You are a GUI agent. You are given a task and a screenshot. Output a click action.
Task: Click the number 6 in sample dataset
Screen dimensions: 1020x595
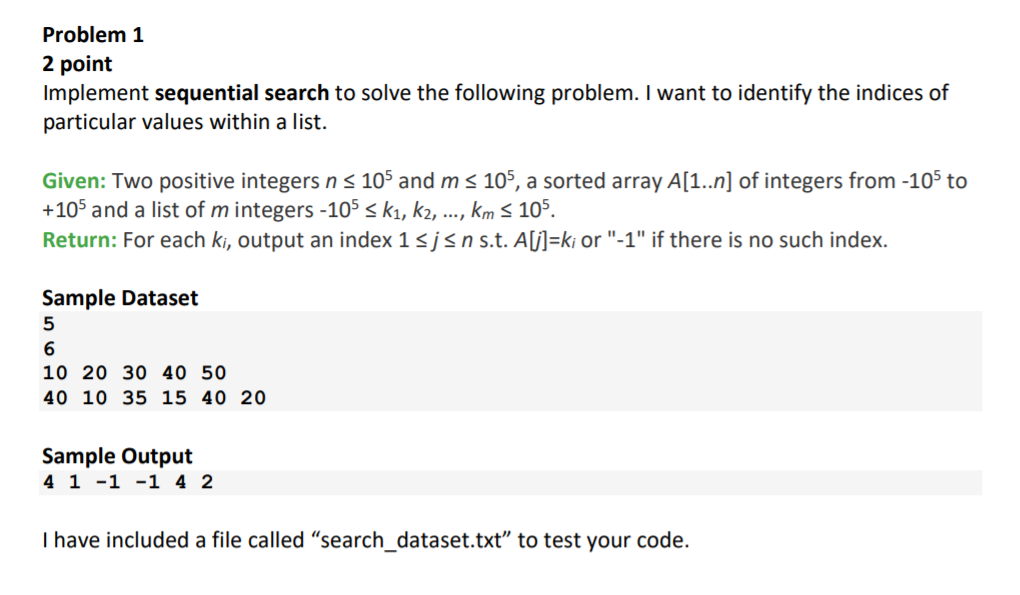point(49,349)
